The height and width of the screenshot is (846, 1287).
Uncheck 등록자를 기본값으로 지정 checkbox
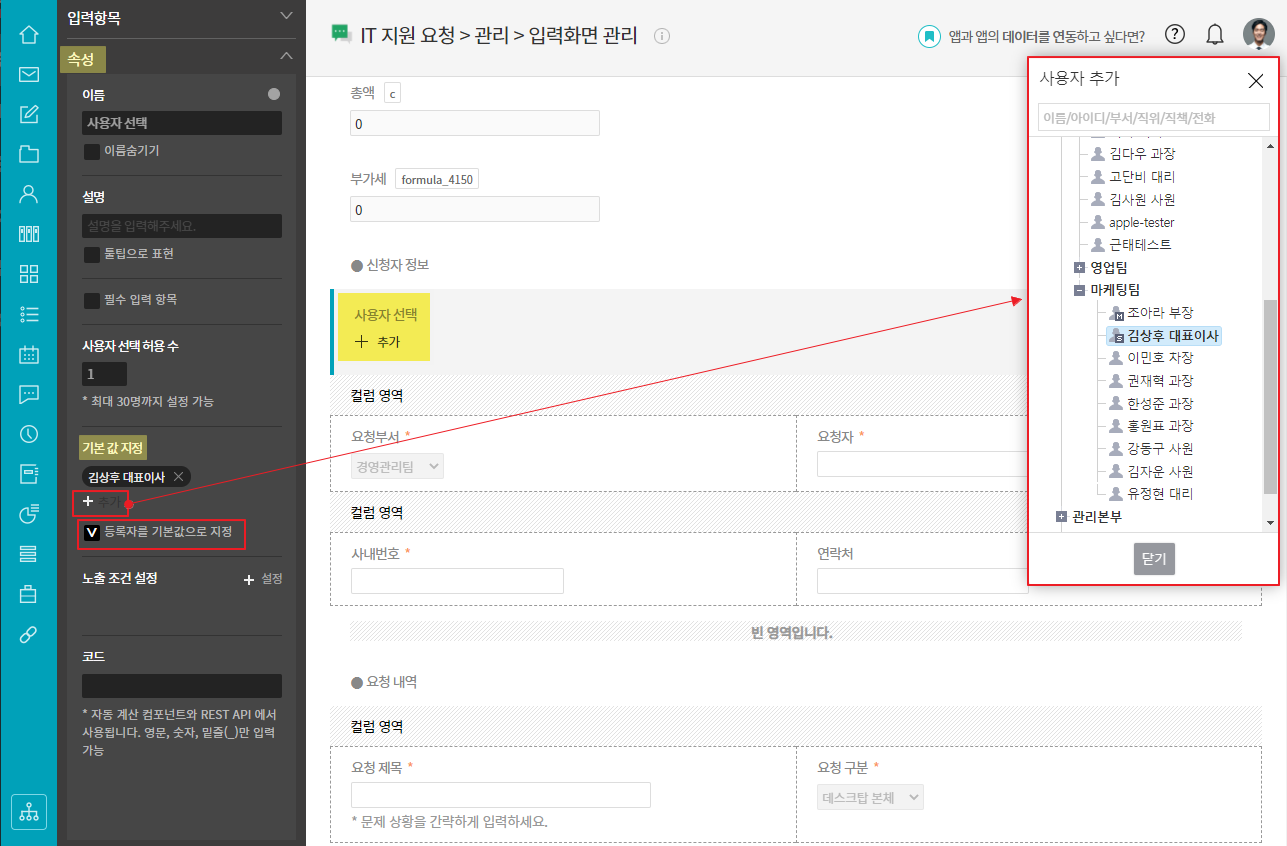tap(92, 533)
